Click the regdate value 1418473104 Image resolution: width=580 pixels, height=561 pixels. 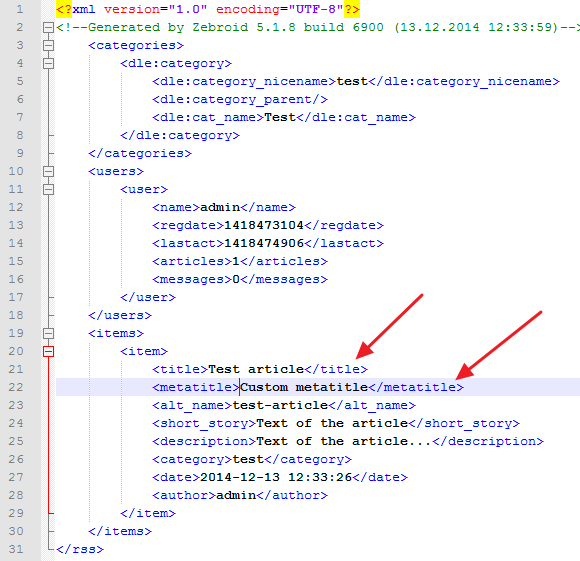point(264,225)
